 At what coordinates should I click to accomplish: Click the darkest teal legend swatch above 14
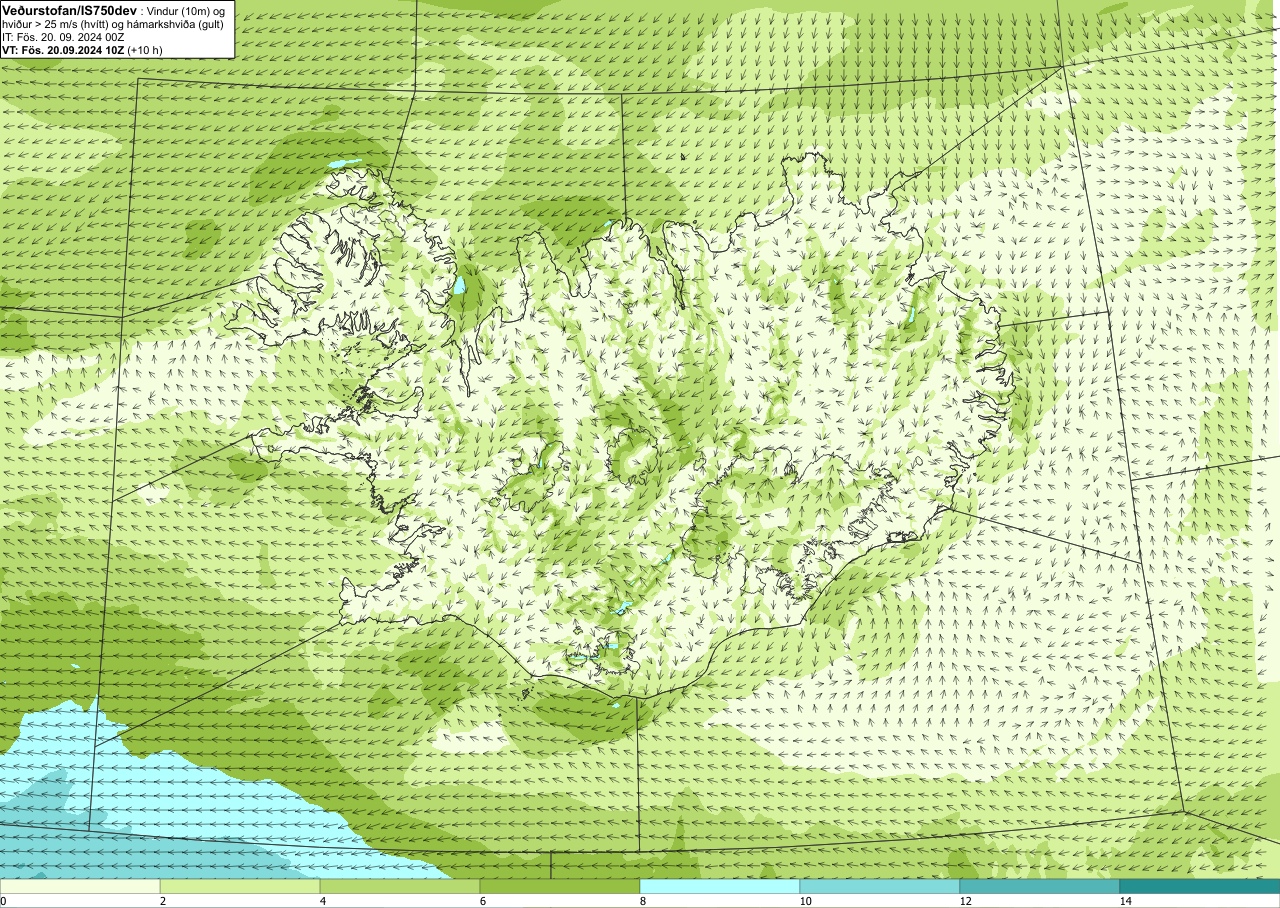click(x=1200, y=886)
